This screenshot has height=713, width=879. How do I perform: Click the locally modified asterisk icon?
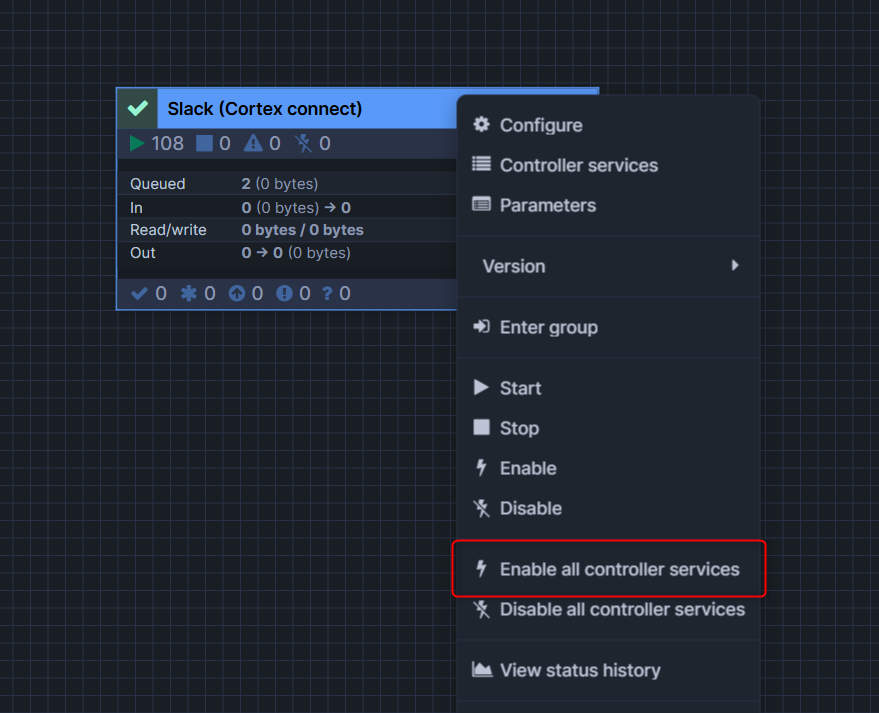(188, 293)
